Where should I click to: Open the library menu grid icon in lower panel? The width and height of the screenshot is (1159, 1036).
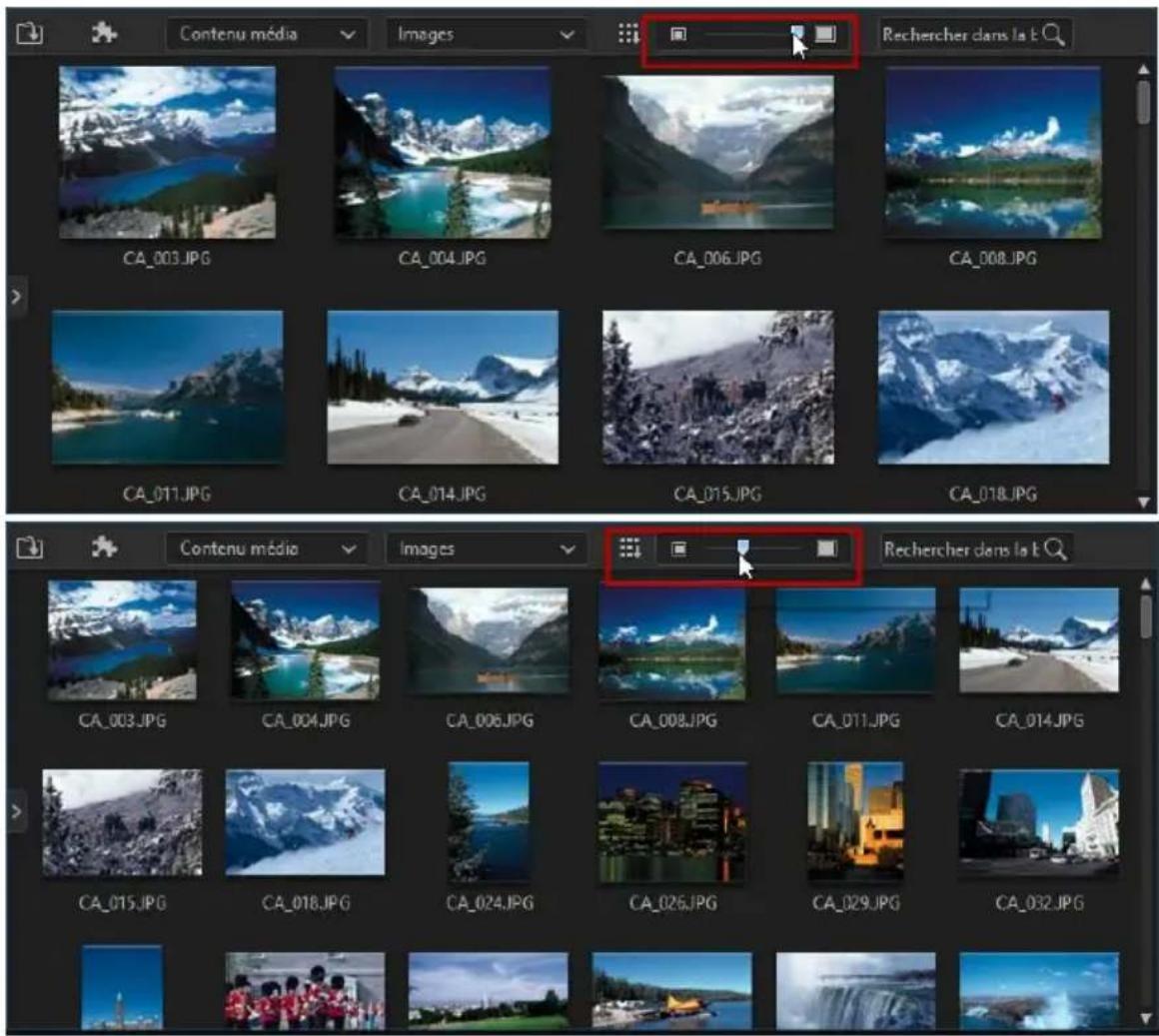click(x=628, y=547)
